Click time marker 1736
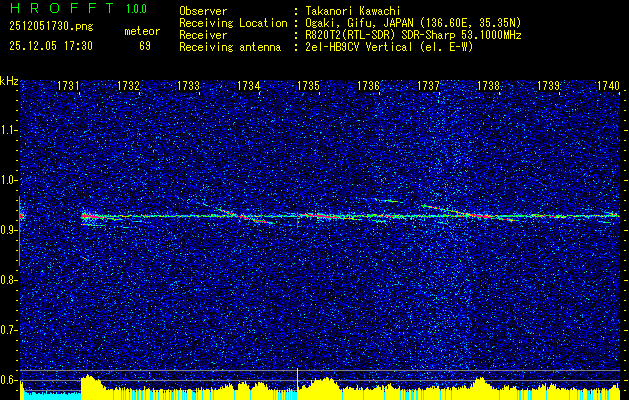Screen dimensions: 629x400 point(368,85)
